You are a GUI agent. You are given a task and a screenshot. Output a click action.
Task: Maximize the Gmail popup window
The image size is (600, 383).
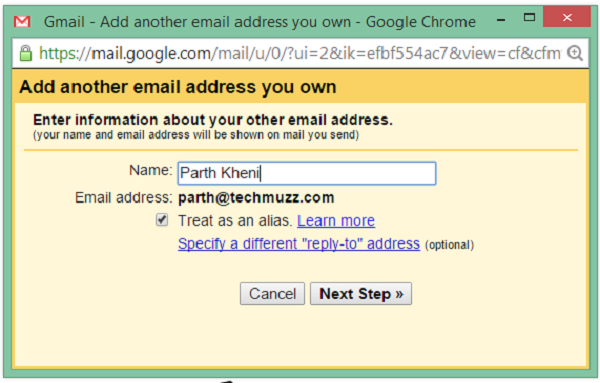pyautogui.click(x=529, y=17)
